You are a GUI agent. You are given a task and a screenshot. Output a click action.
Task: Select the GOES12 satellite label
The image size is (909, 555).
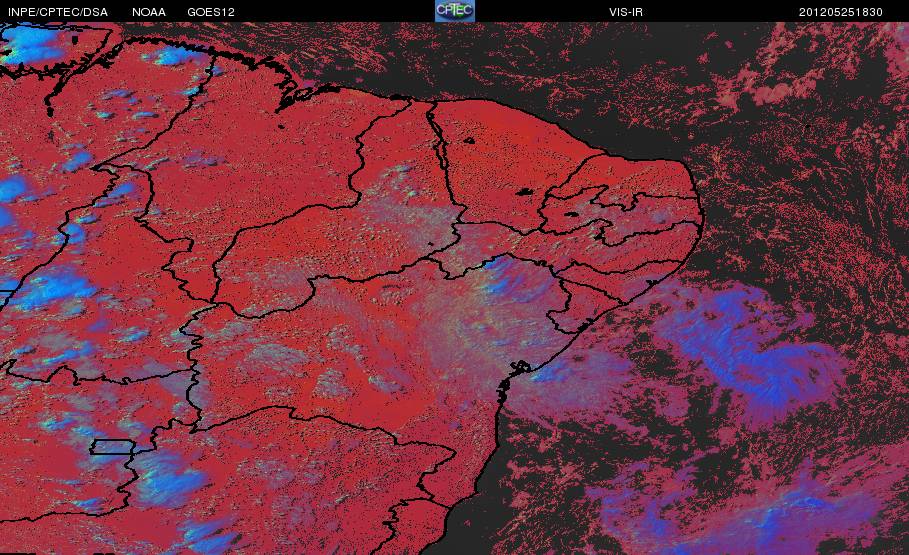pos(211,12)
